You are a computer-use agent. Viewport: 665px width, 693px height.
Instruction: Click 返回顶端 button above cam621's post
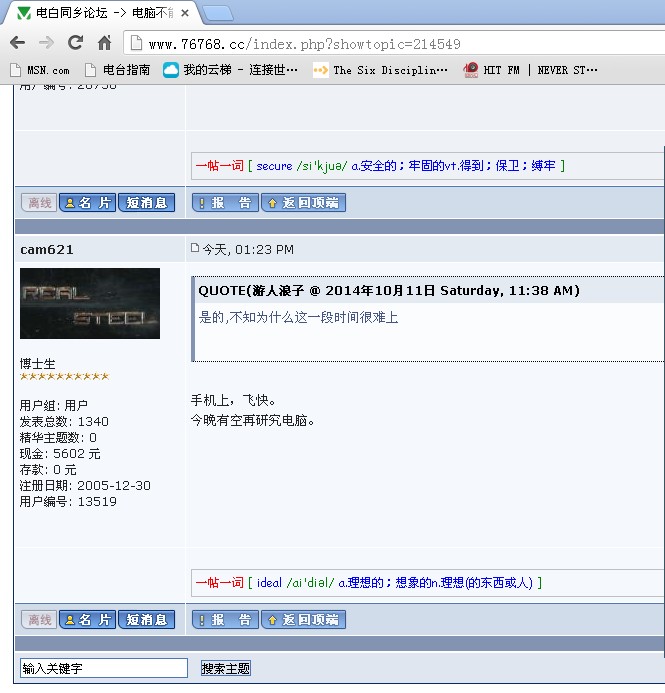pyautogui.click(x=303, y=203)
